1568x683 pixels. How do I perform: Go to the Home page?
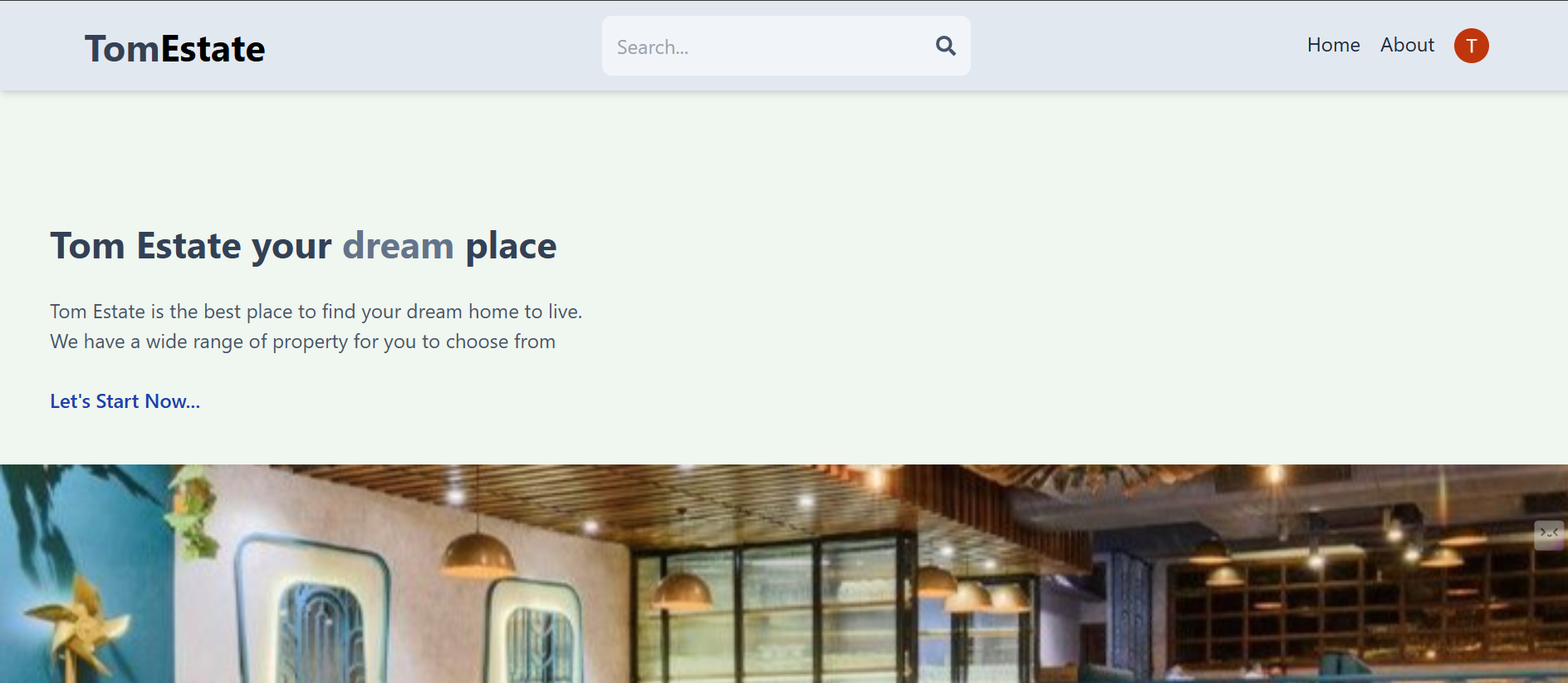(1333, 45)
